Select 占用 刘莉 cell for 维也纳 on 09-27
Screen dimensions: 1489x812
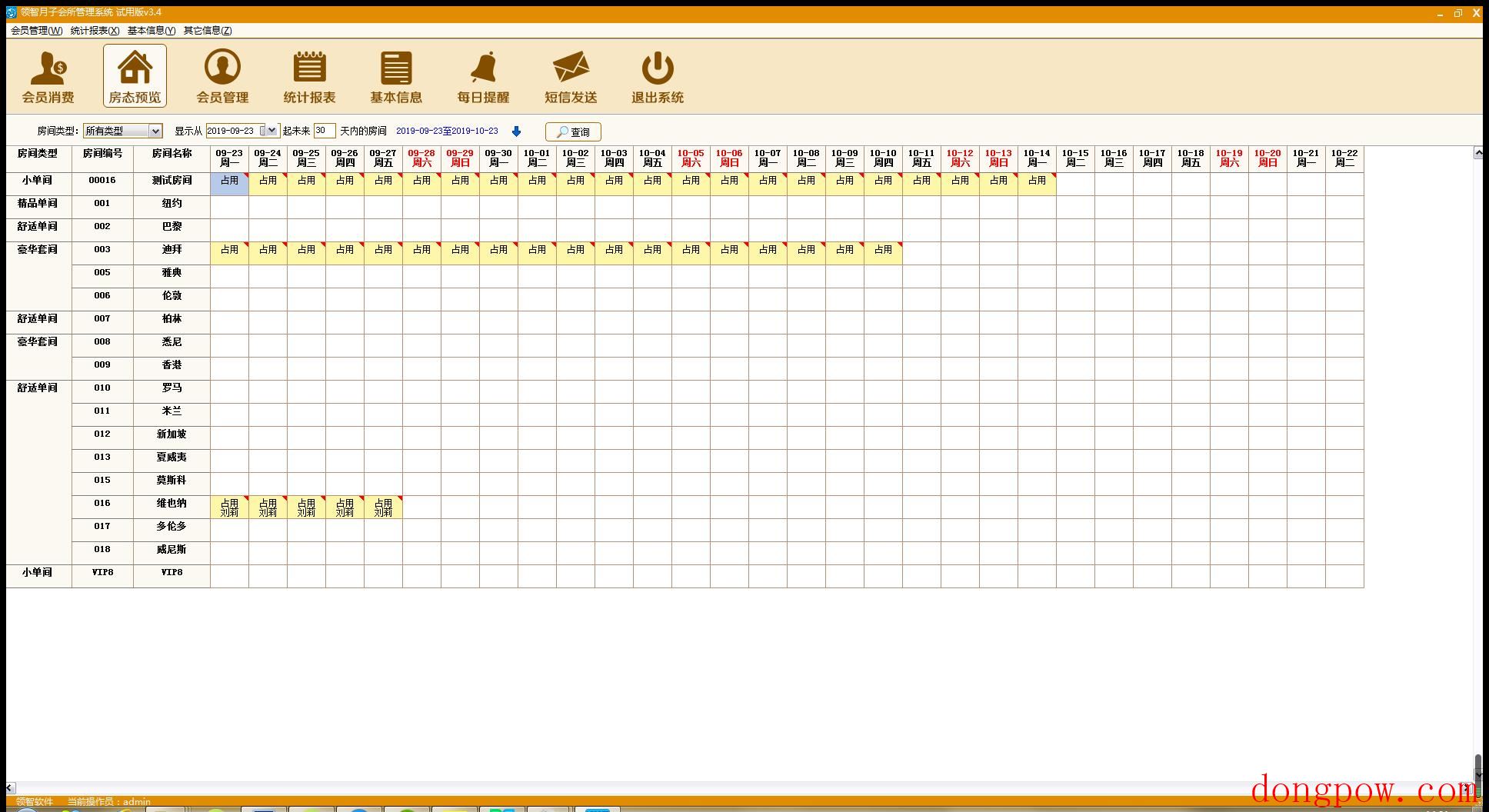coord(383,507)
